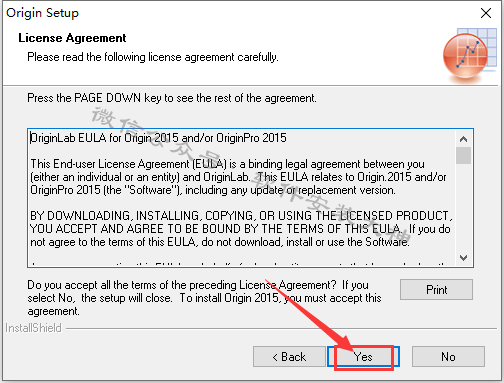Accept the license by clicking Yes

tap(363, 357)
